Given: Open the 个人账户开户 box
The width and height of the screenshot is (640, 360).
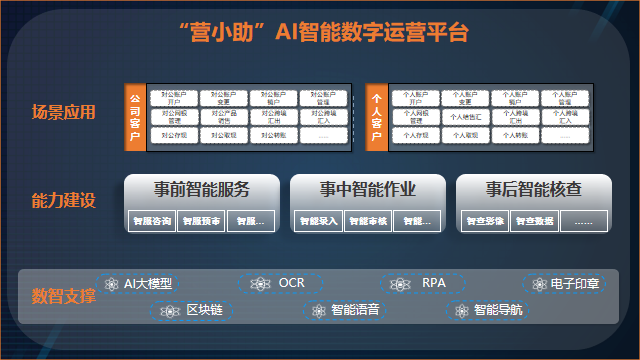Looking at the screenshot, I should click(416, 98).
